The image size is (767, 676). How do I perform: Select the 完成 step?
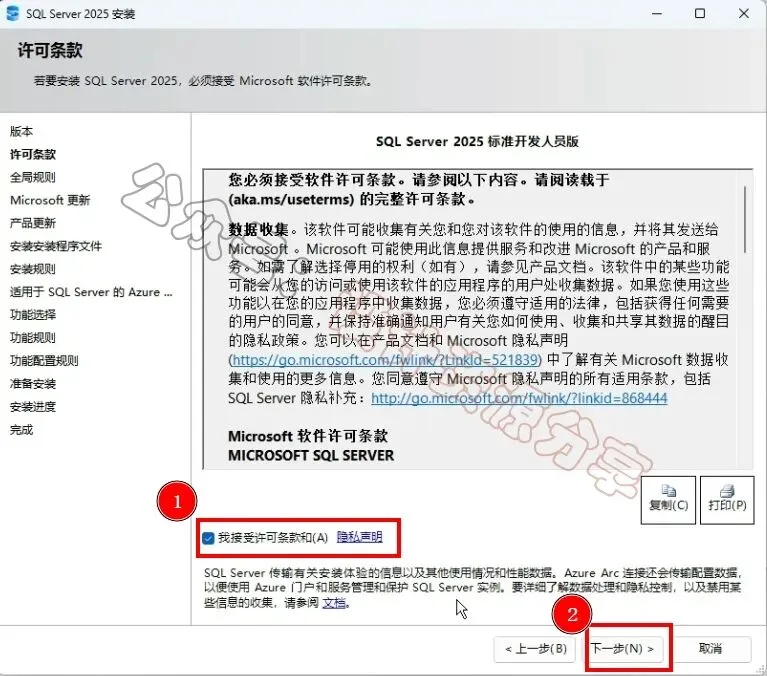coord(22,429)
